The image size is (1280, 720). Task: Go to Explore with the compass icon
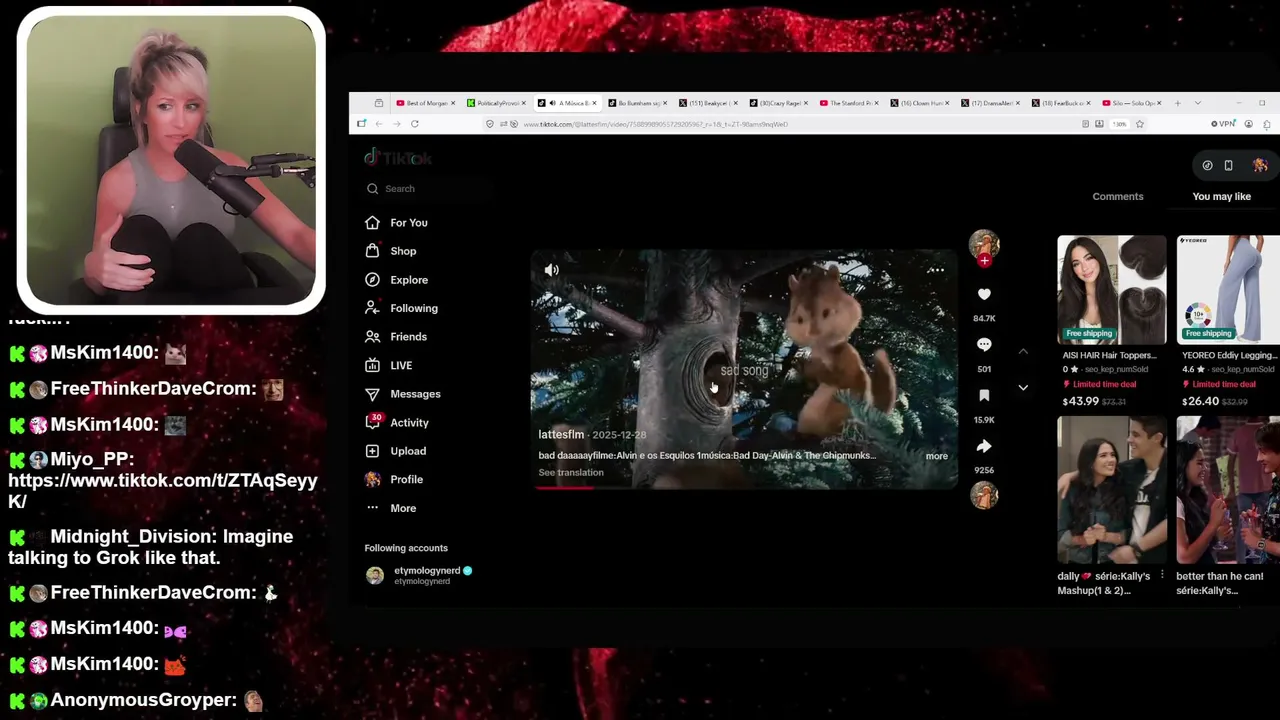pyautogui.click(x=396, y=280)
